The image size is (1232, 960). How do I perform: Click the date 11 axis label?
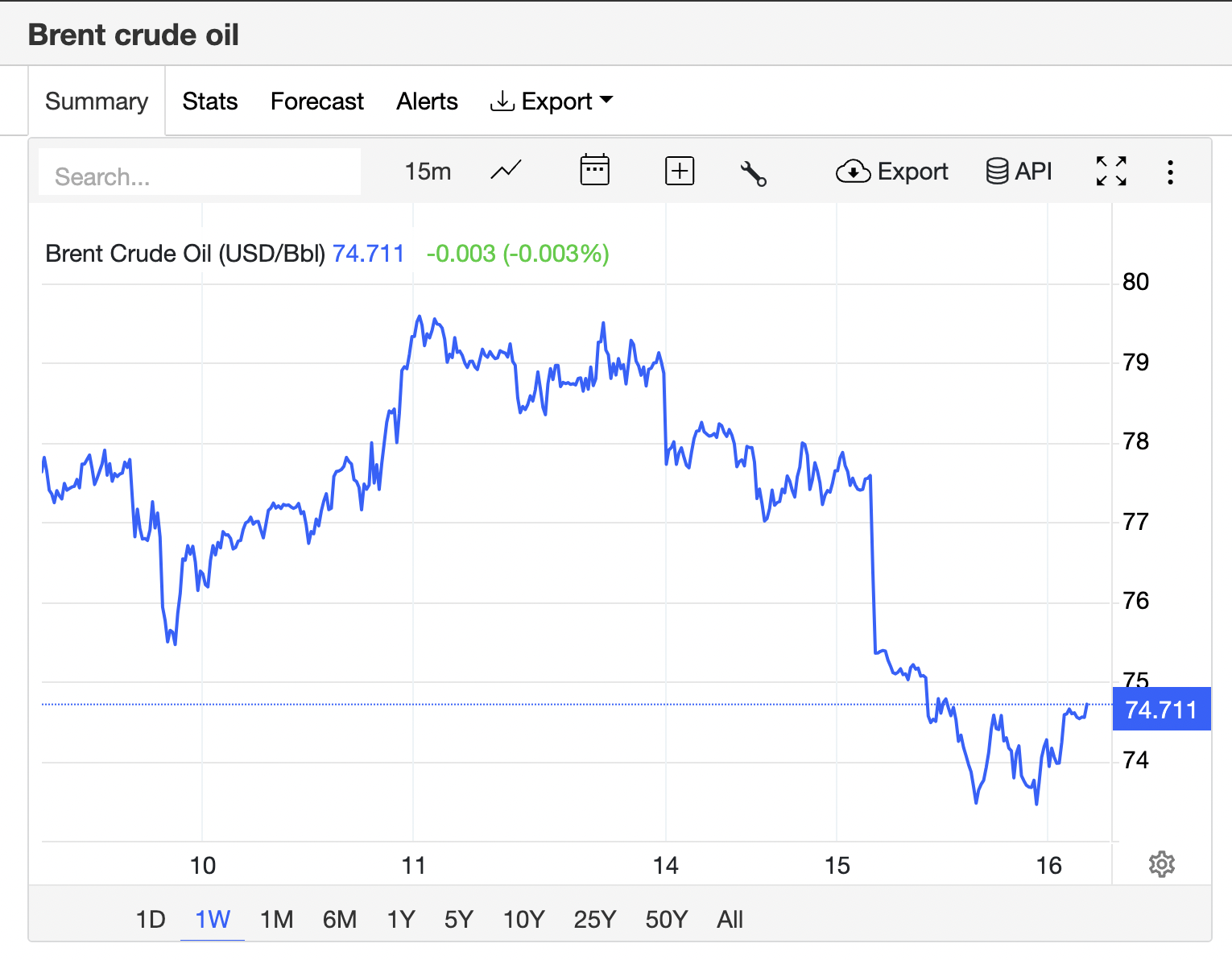tap(413, 866)
